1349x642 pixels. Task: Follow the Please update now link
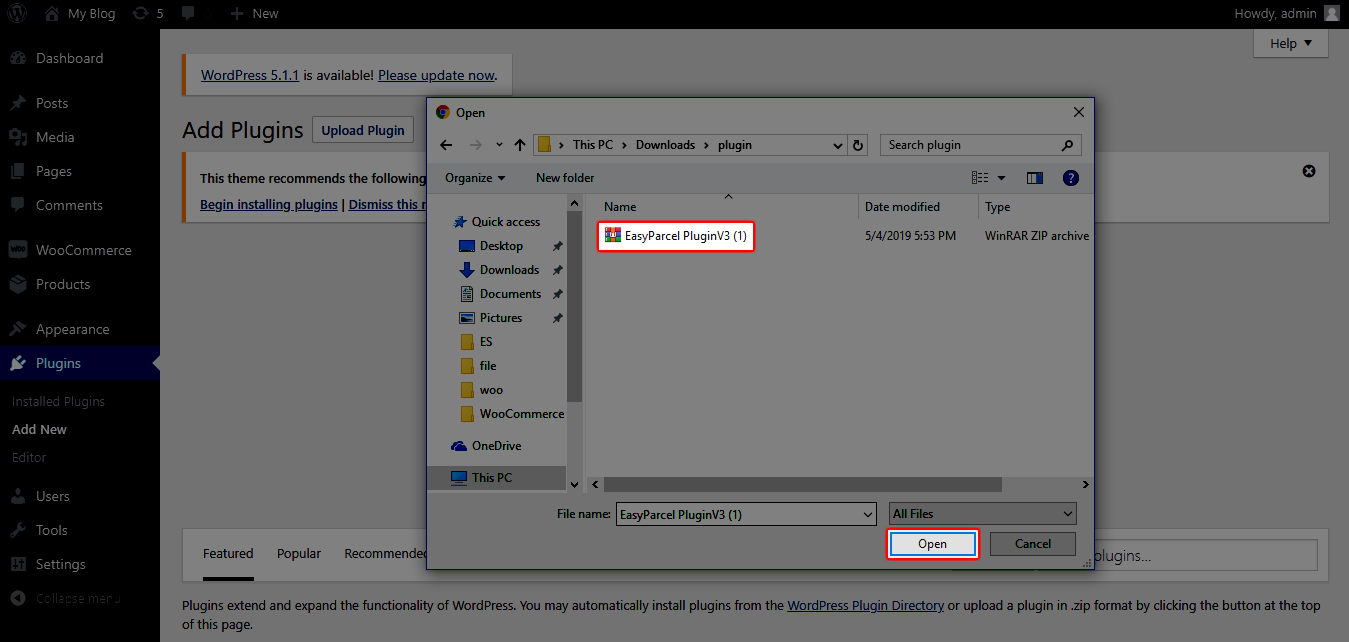(x=436, y=75)
